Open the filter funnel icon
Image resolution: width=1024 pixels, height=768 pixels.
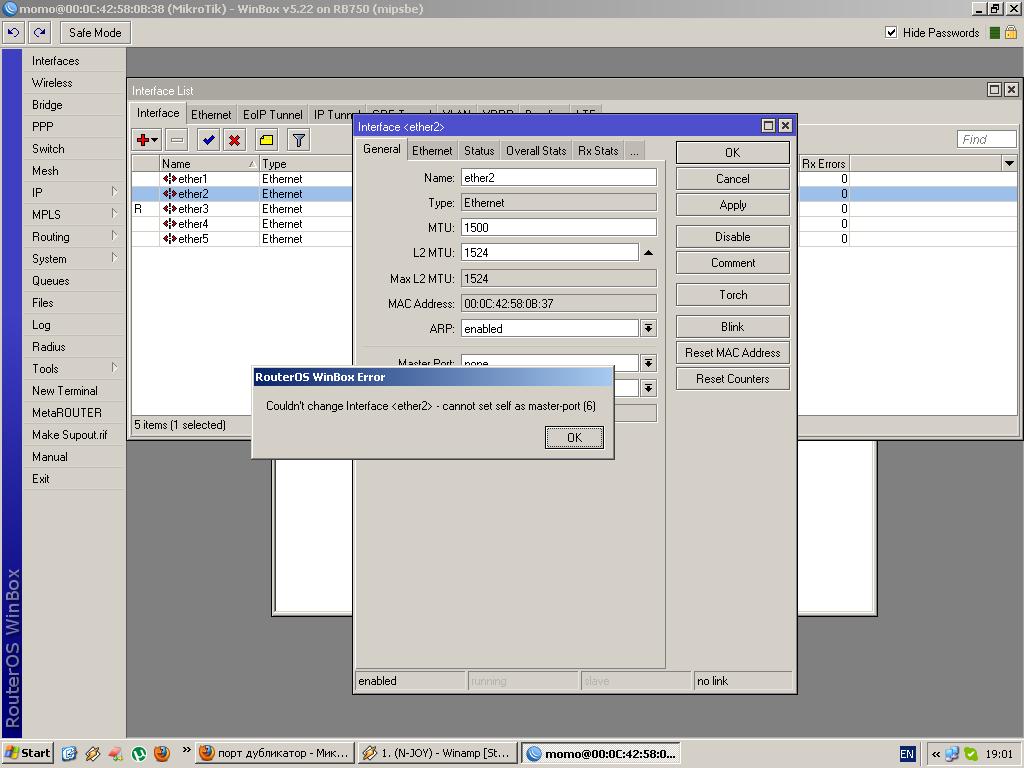click(298, 140)
